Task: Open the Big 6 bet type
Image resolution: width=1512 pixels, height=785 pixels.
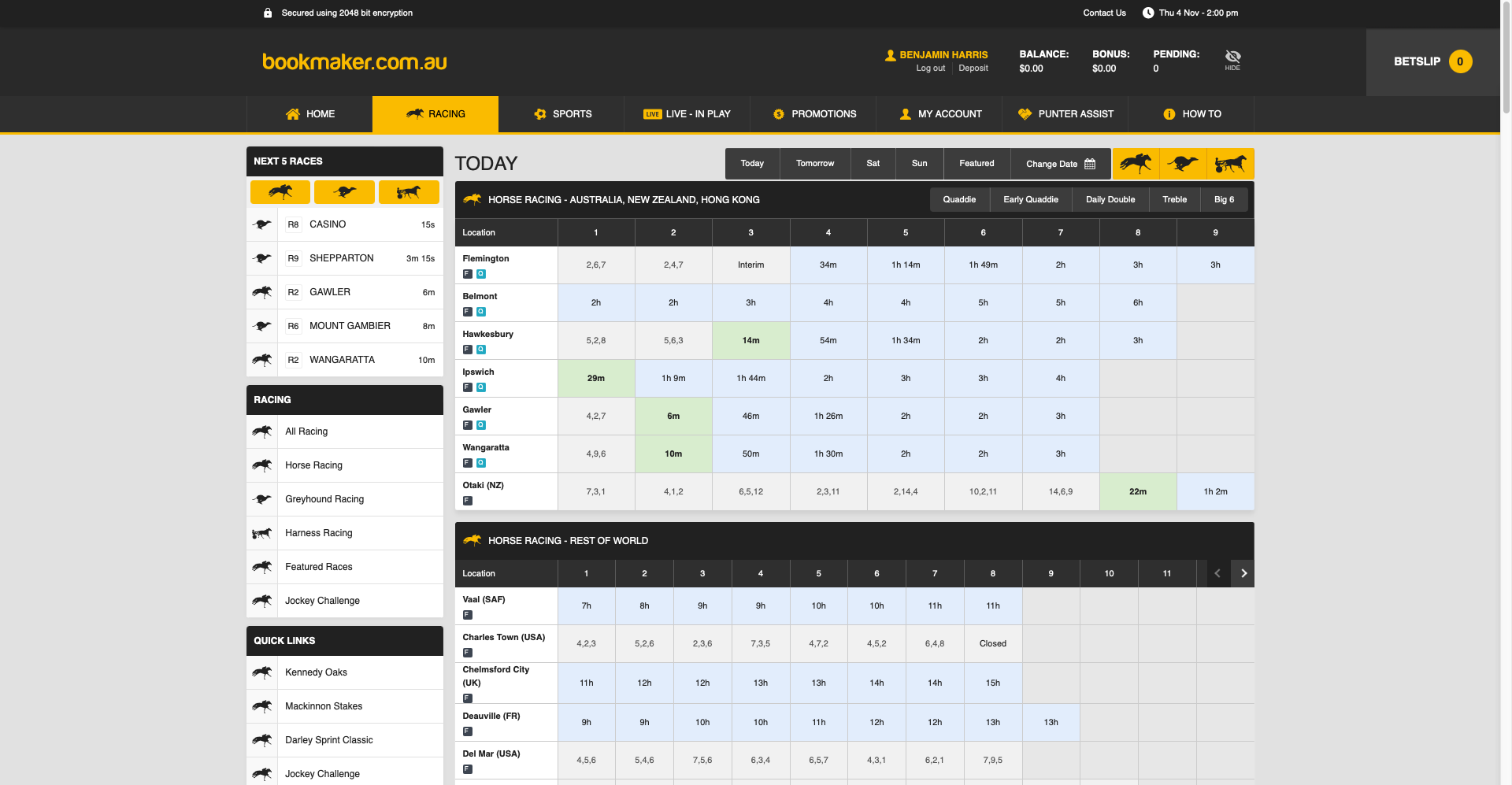Action: (1224, 200)
